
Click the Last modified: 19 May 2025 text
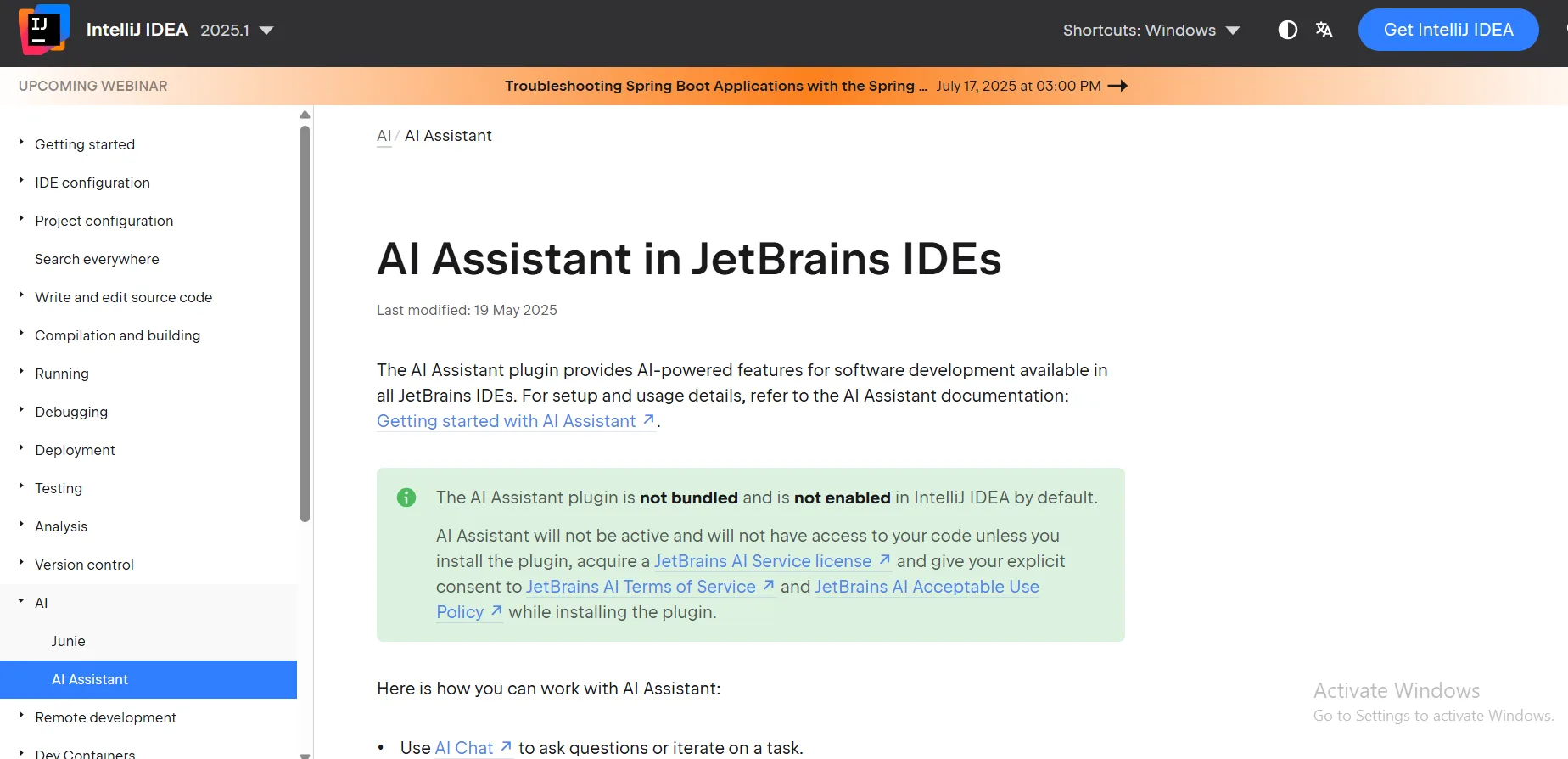click(467, 311)
